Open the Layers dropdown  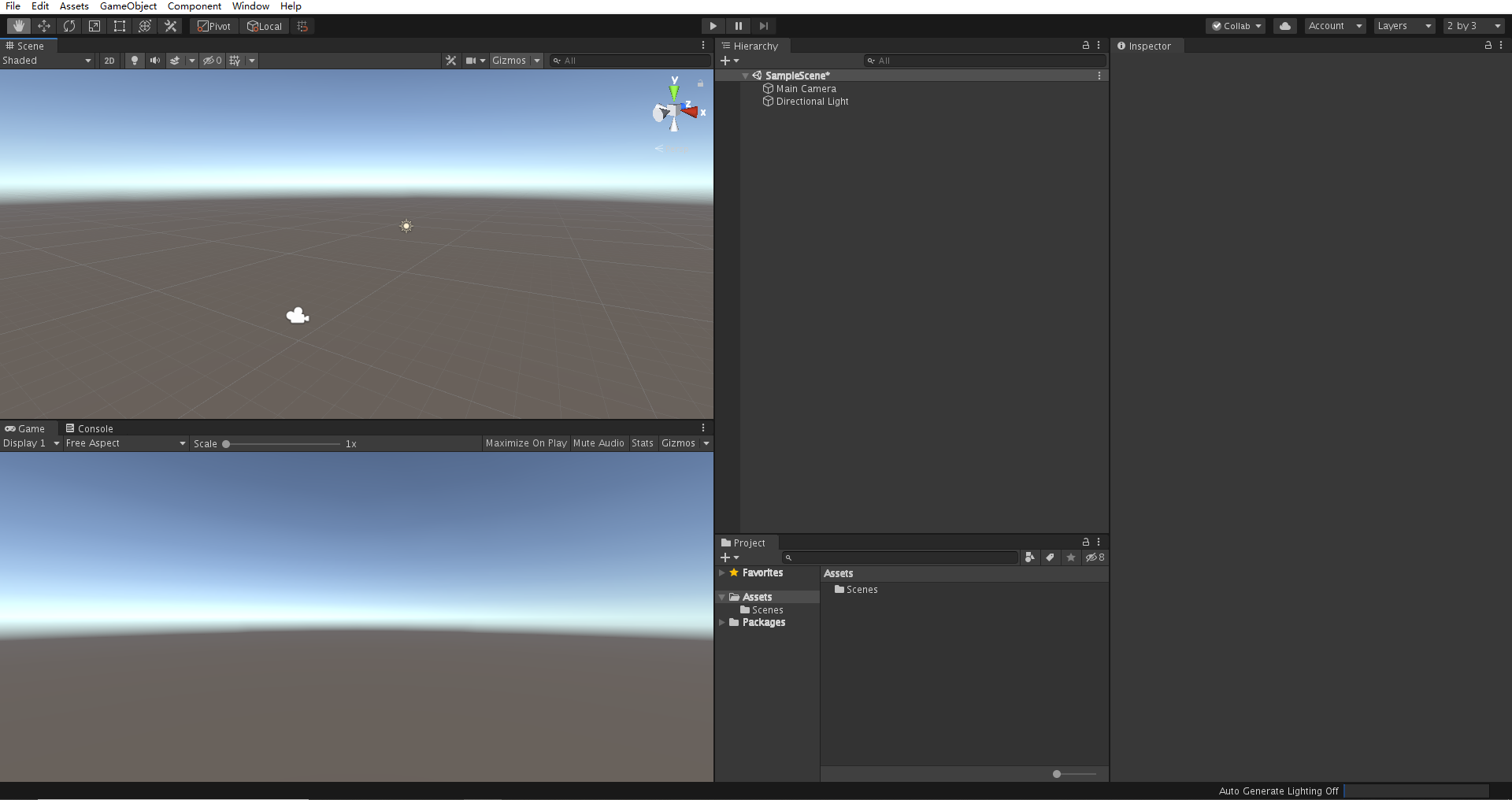(1405, 26)
